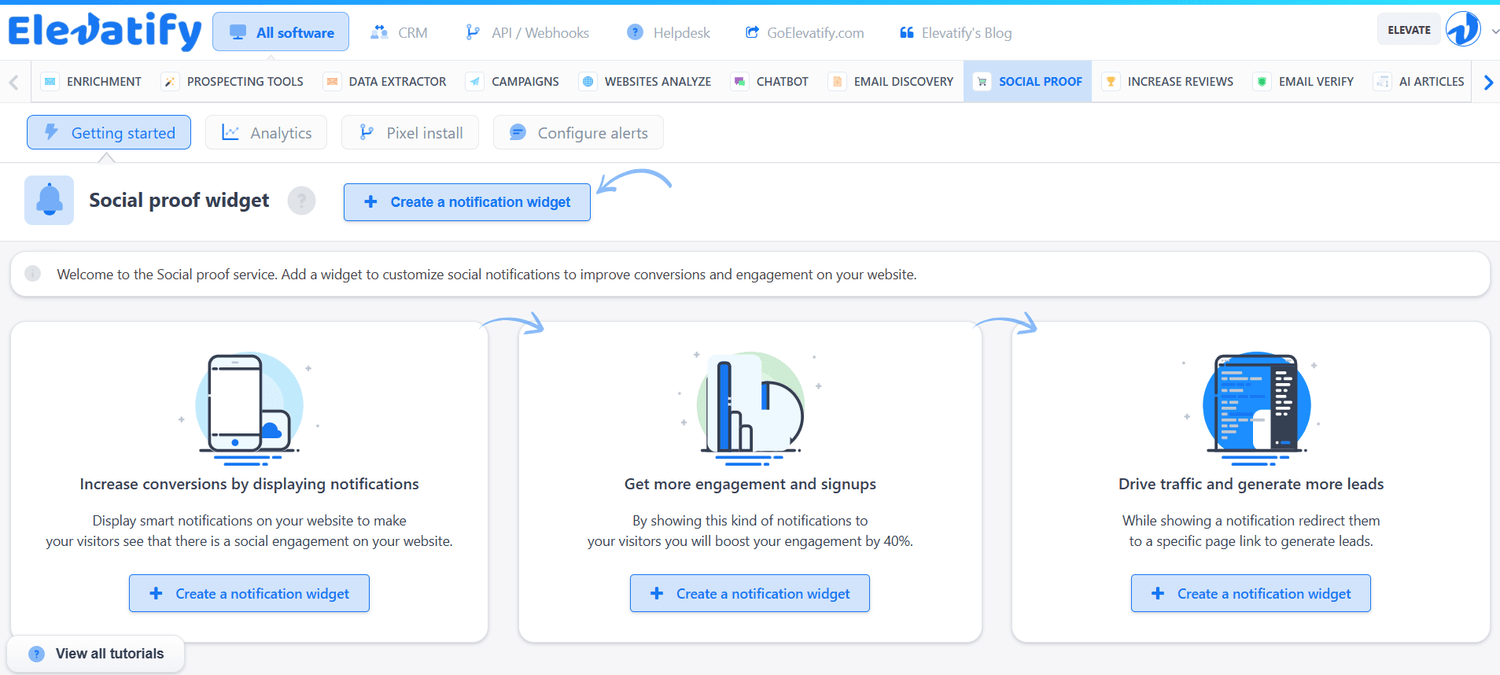Open Increase Reviews tool
Screen dimensions: 1500x675
click(1168, 82)
